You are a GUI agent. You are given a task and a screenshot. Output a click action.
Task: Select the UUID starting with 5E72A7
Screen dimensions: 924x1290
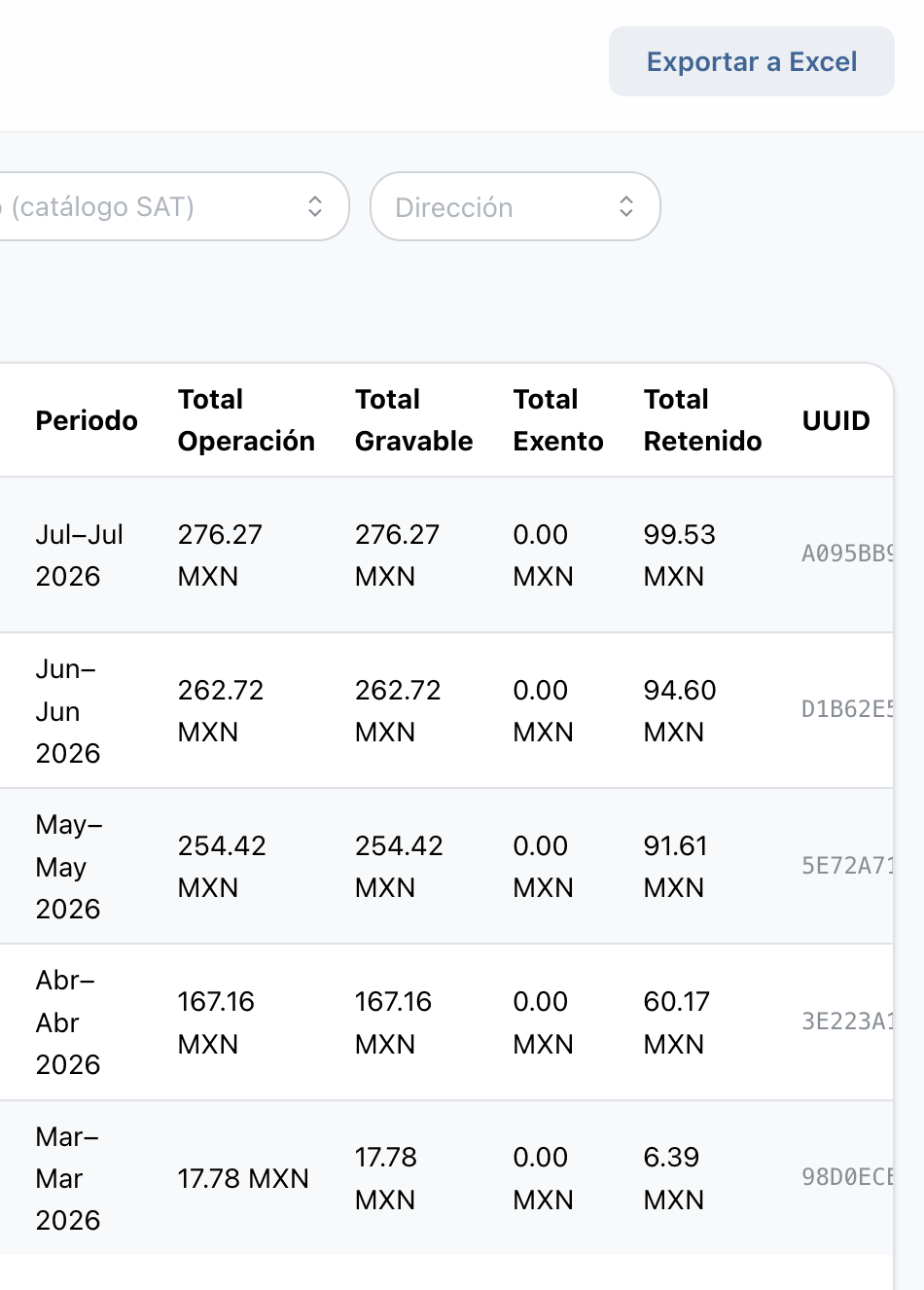[847, 866]
